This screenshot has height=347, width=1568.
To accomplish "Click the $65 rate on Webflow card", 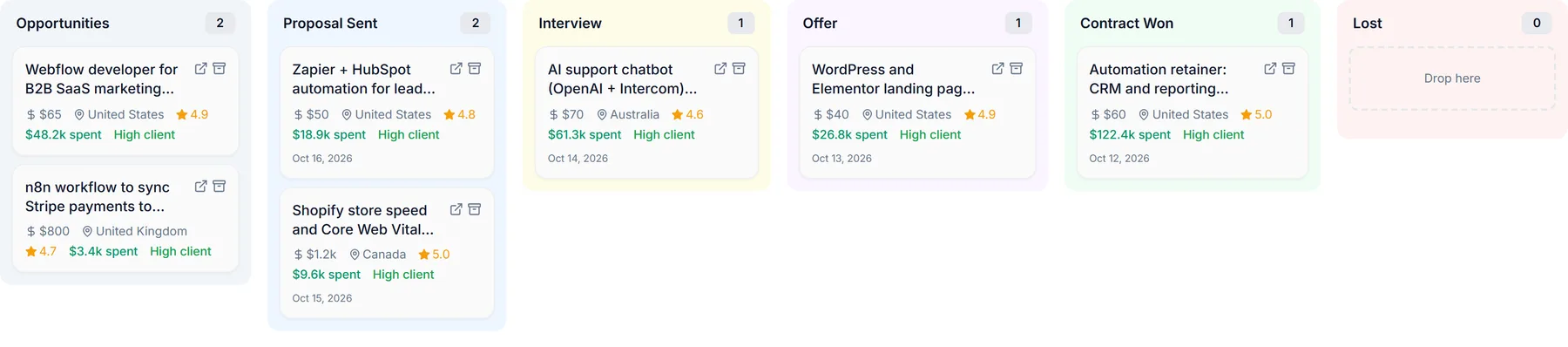I will coord(44,114).
